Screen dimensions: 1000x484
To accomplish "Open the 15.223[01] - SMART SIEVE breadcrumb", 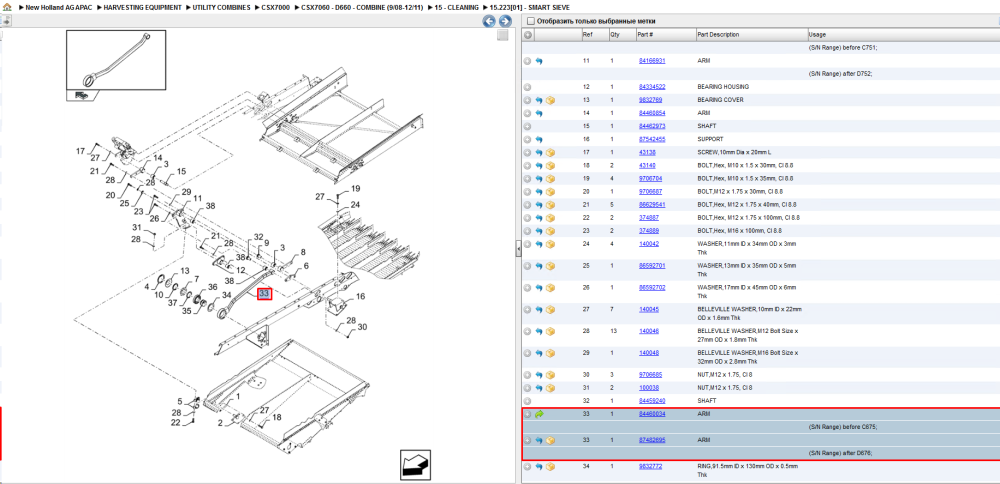I will pyautogui.click(x=527, y=7).
